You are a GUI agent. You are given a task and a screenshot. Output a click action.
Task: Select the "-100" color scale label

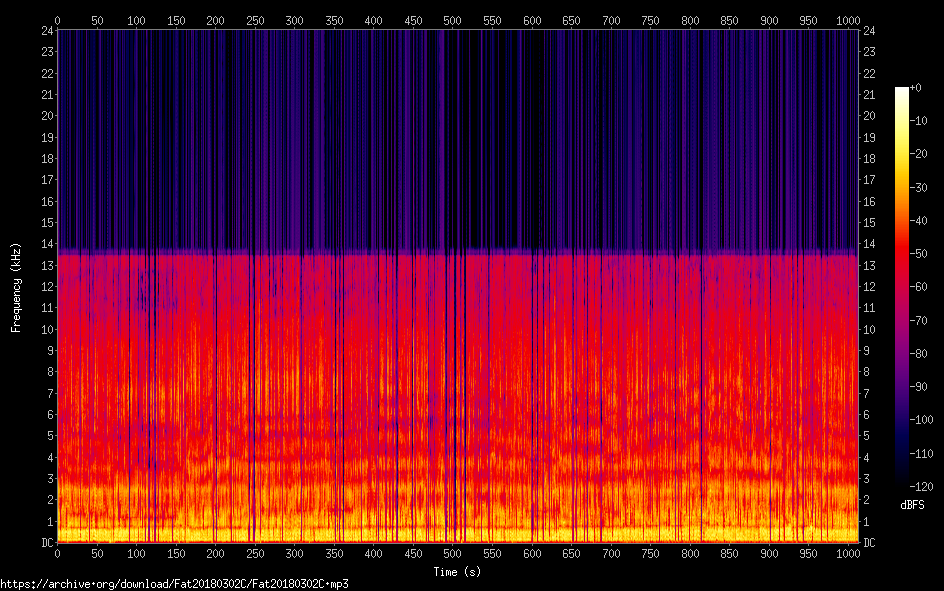921,420
